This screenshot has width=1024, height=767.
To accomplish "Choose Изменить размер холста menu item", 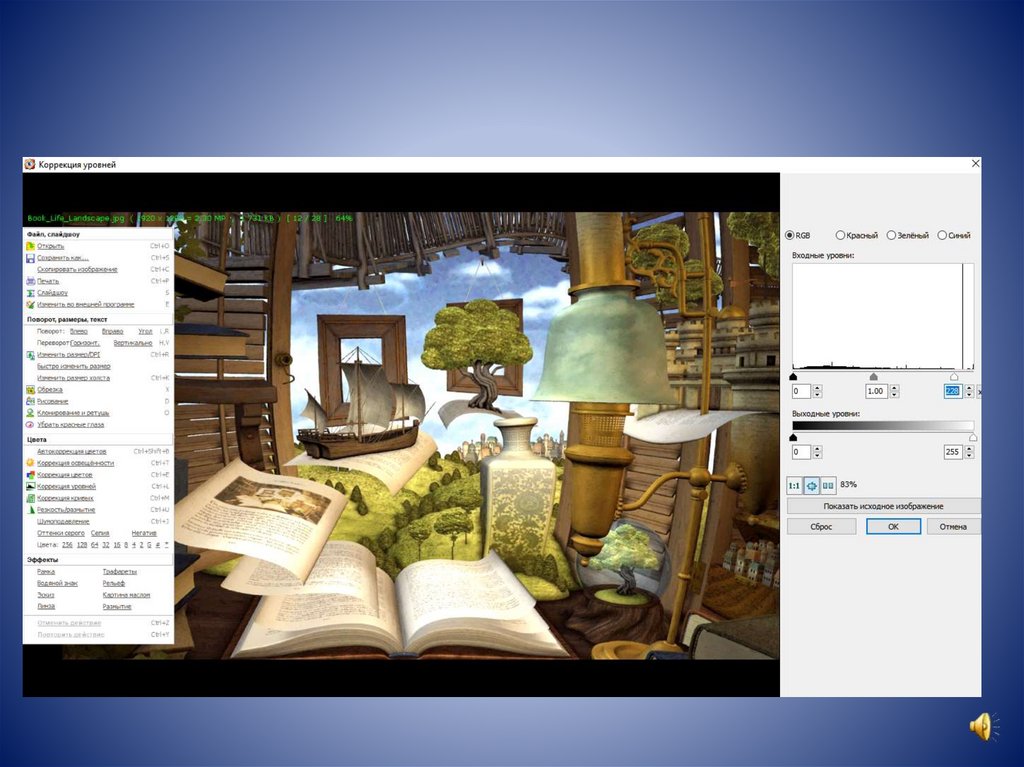I will tap(73, 378).
